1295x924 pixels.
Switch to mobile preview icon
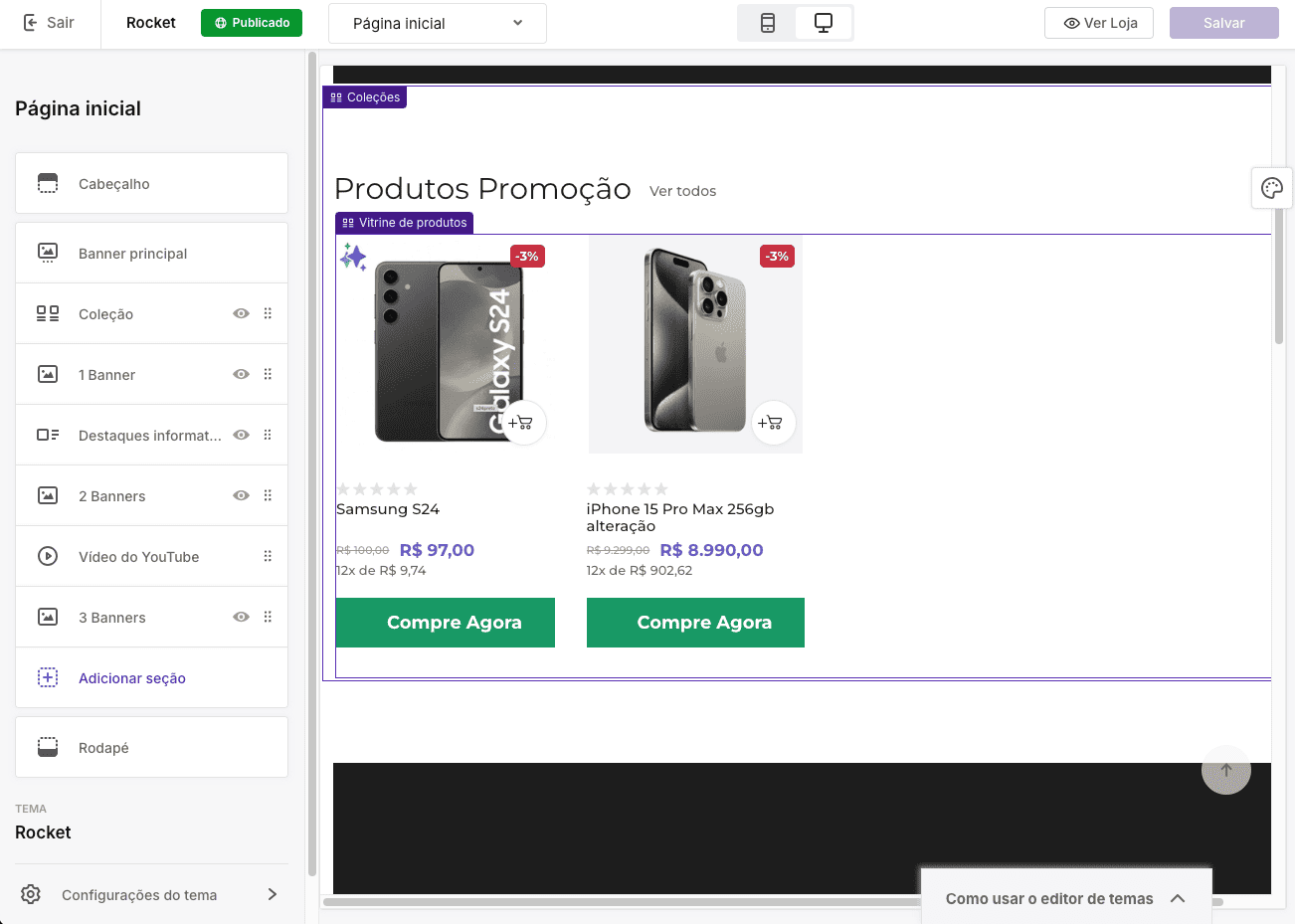[x=768, y=23]
